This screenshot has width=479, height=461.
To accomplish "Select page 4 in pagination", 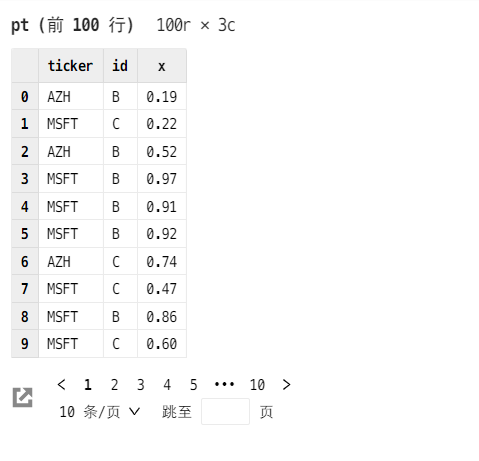I will point(167,385).
